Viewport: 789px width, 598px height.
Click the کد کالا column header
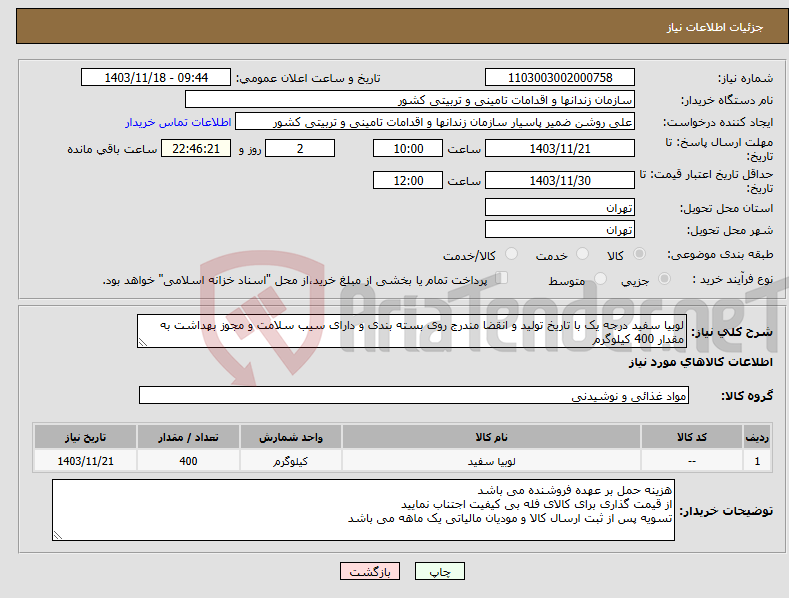click(692, 437)
